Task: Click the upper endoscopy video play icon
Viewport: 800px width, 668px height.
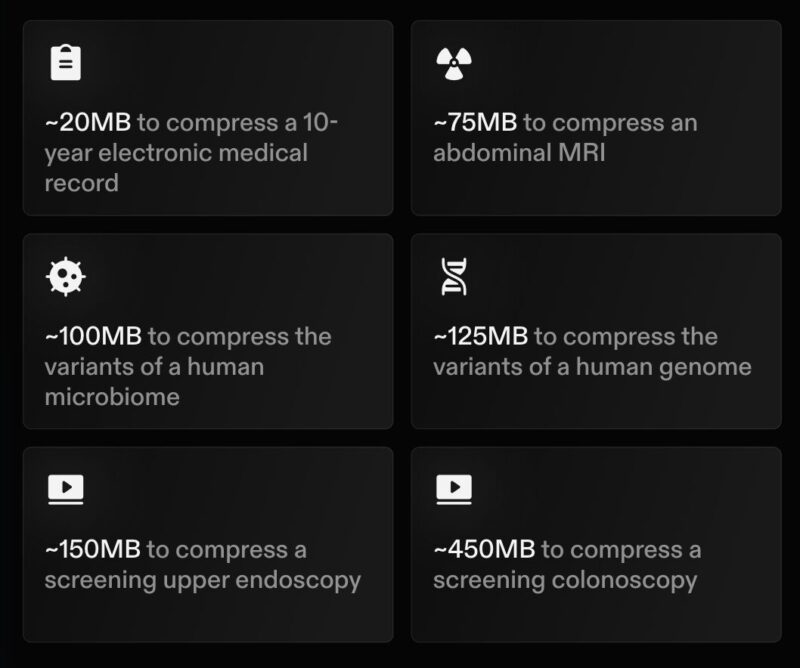Action: (66, 489)
